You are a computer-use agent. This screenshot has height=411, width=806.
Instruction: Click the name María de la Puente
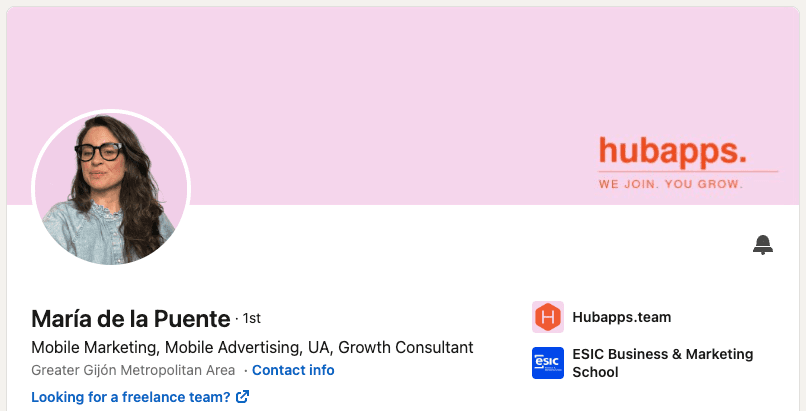coord(131,319)
